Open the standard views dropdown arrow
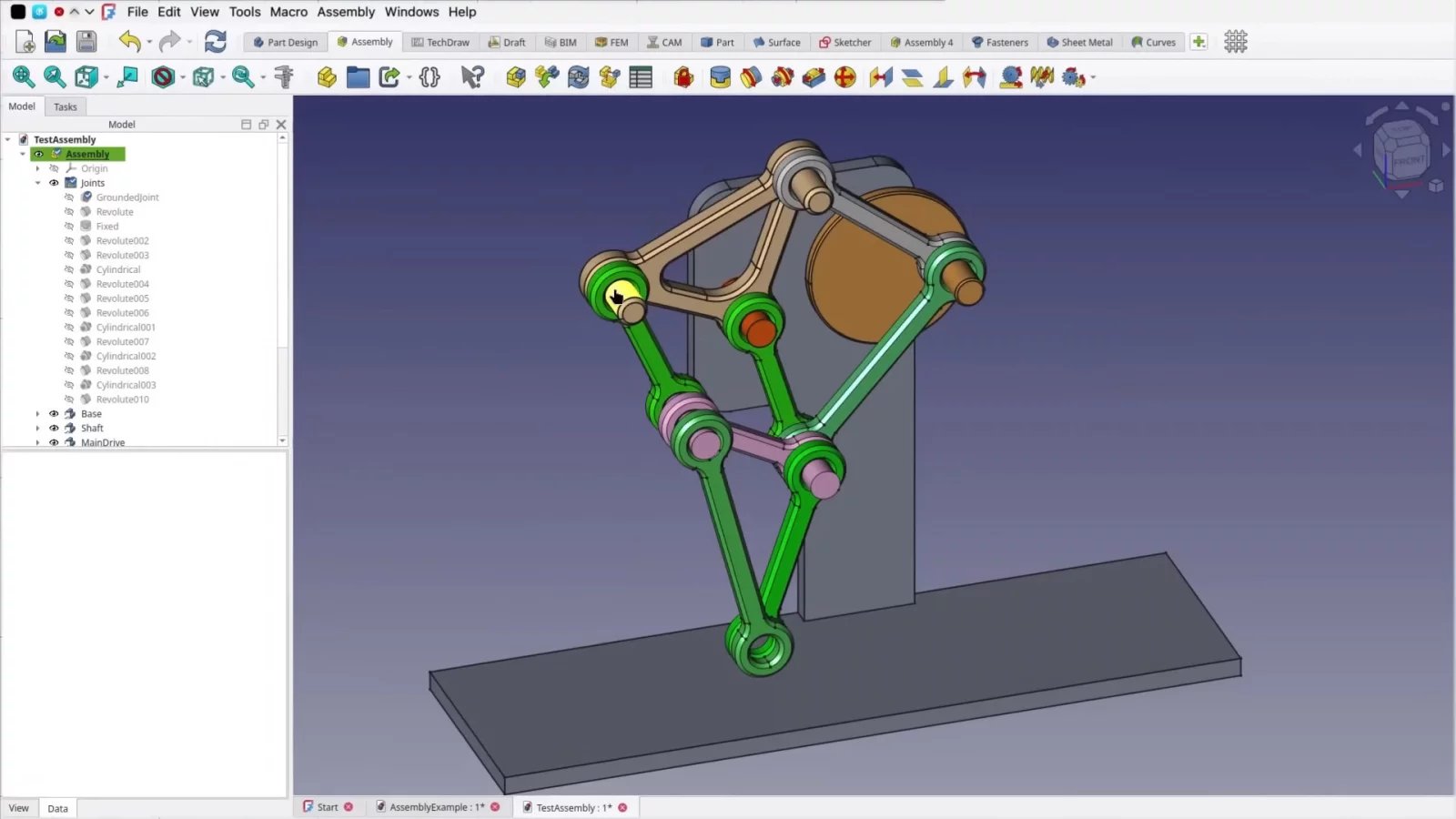The image size is (1456, 819). [106, 77]
